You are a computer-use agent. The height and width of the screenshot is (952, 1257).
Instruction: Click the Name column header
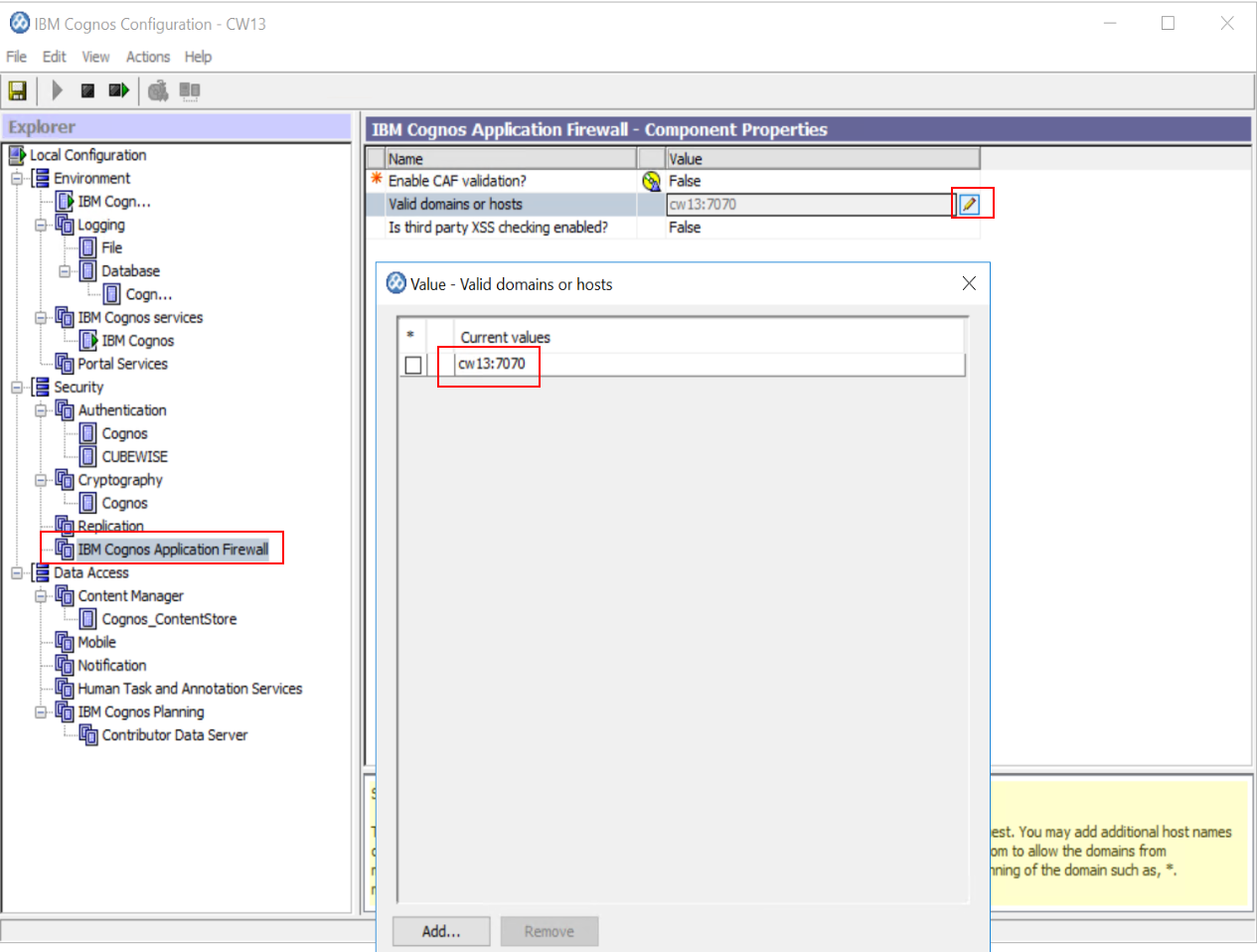pos(511,158)
